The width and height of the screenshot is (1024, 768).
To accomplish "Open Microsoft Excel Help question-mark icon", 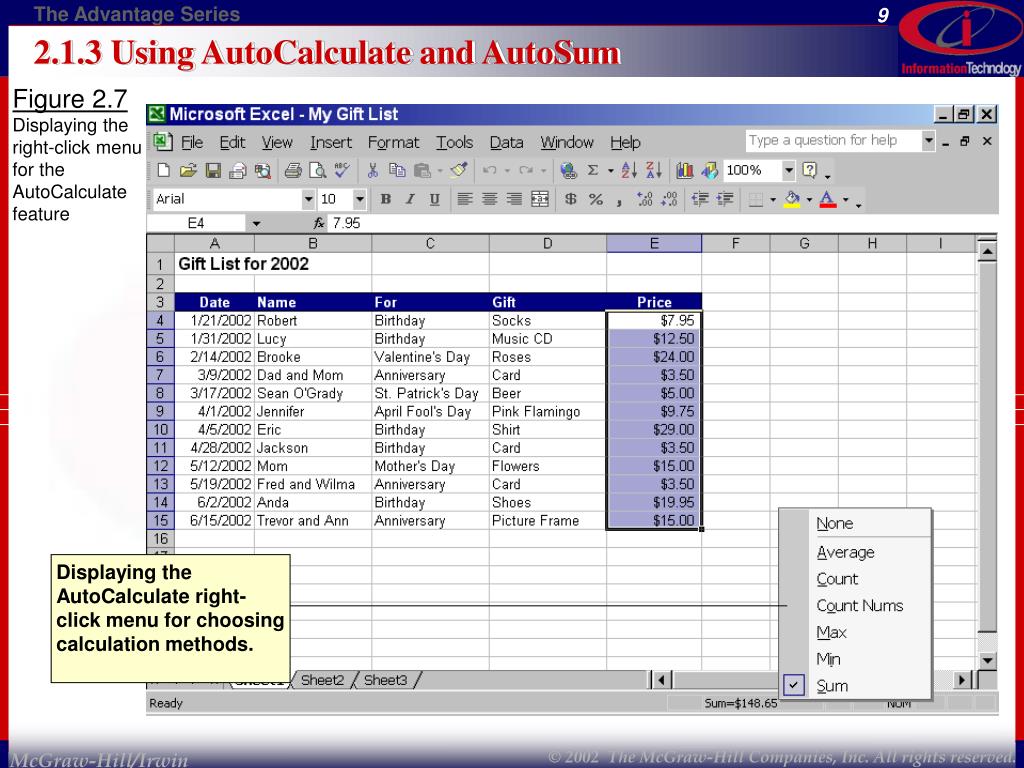I will [809, 171].
